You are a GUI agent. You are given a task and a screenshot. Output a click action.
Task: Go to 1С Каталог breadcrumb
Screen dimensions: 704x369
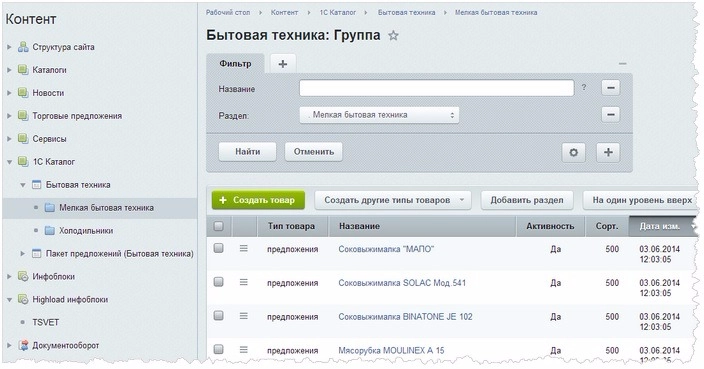(338, 13)
